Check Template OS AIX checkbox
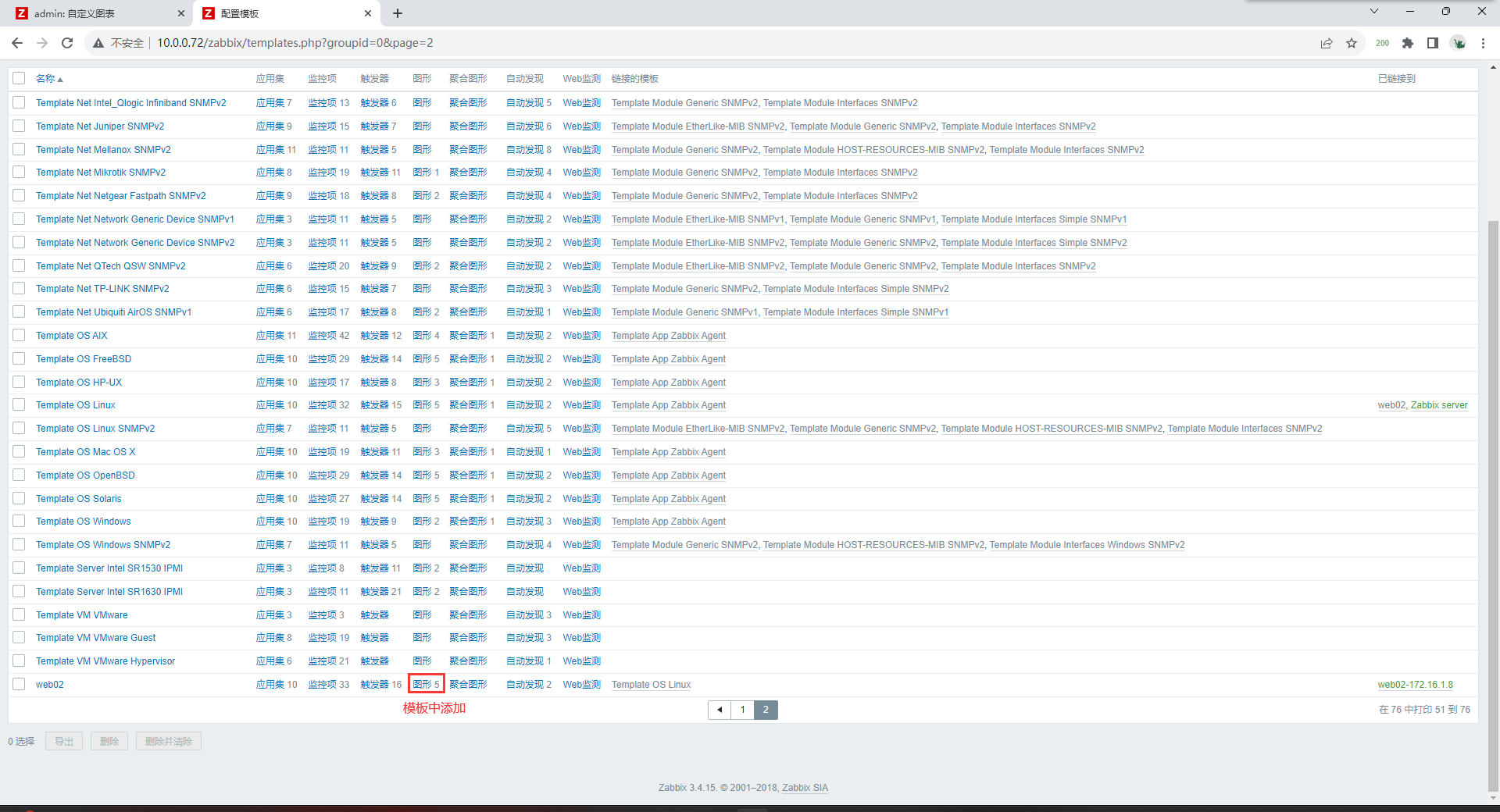Viewport: 1500px width, 812px height. 19,335
